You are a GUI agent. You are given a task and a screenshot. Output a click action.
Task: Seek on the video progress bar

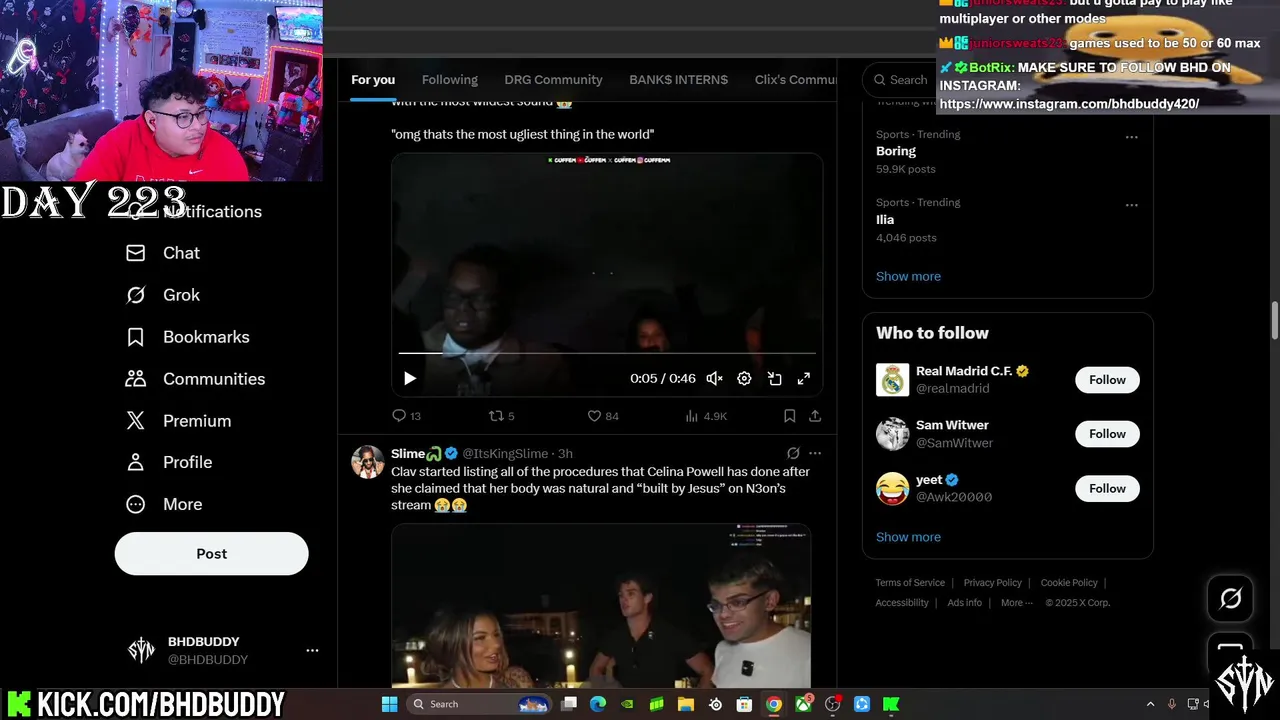tap(607, 353)
